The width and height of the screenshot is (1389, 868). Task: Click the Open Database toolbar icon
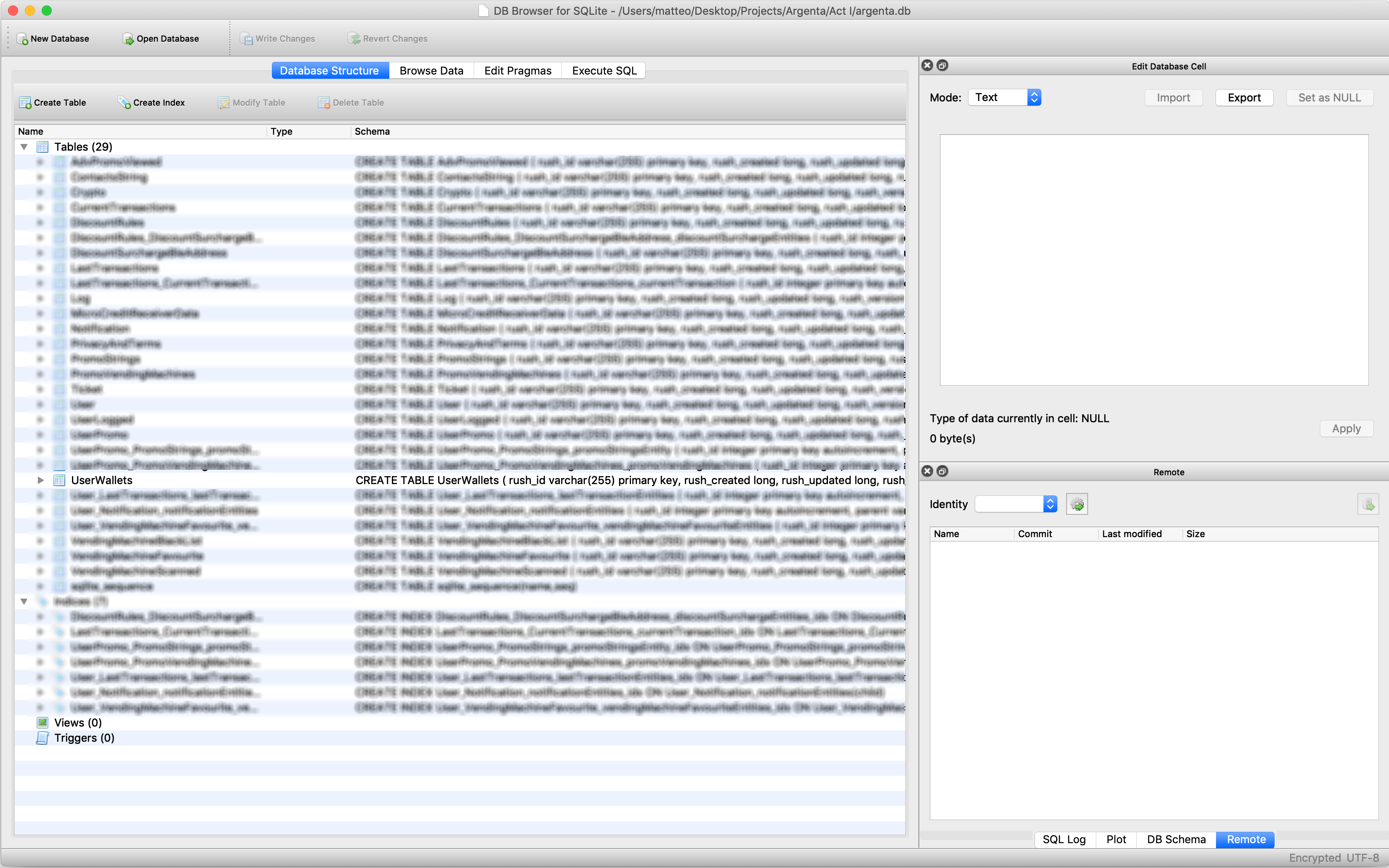[x=128, y=39]
